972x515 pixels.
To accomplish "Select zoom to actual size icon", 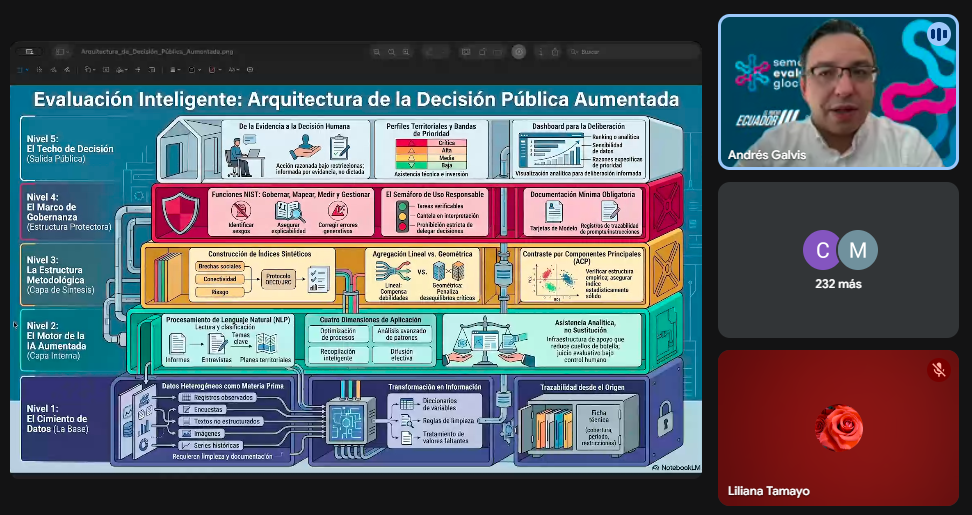I will [x=391, y=52].
